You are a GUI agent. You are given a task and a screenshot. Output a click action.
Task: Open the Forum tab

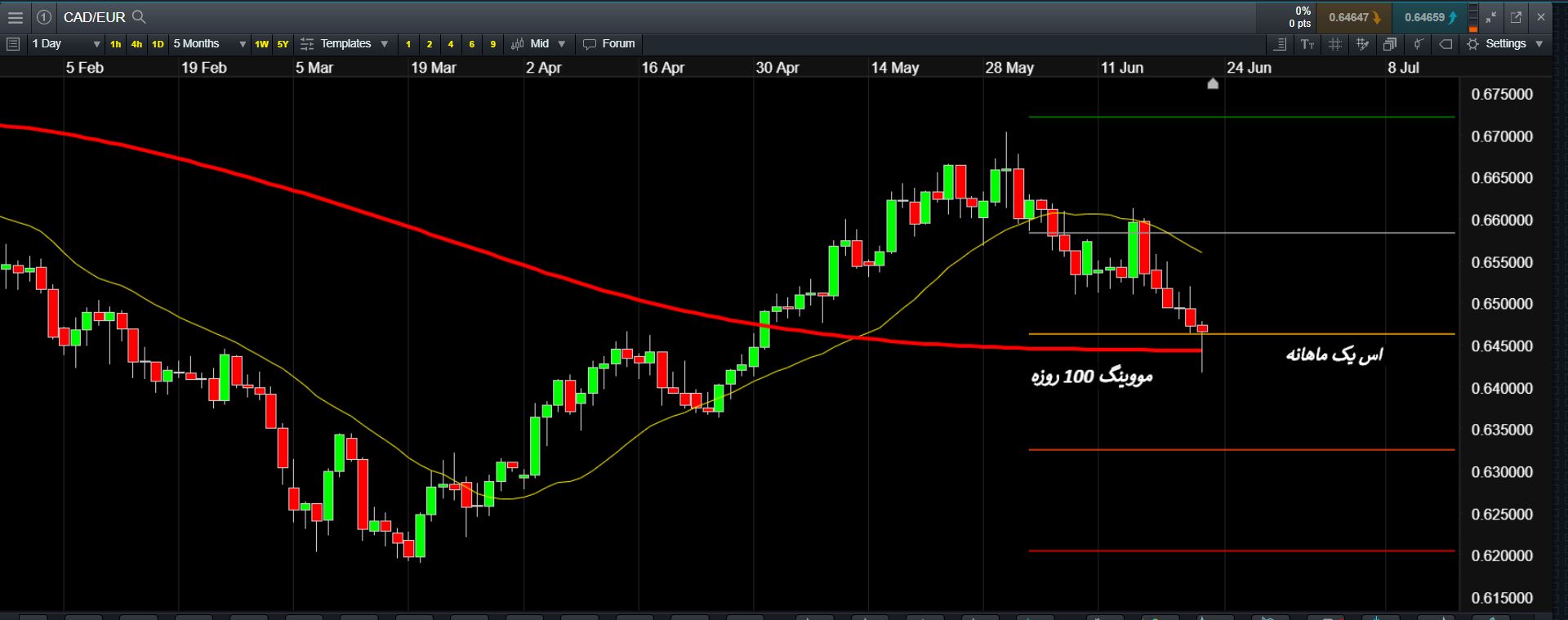click(x=609, y=44)
